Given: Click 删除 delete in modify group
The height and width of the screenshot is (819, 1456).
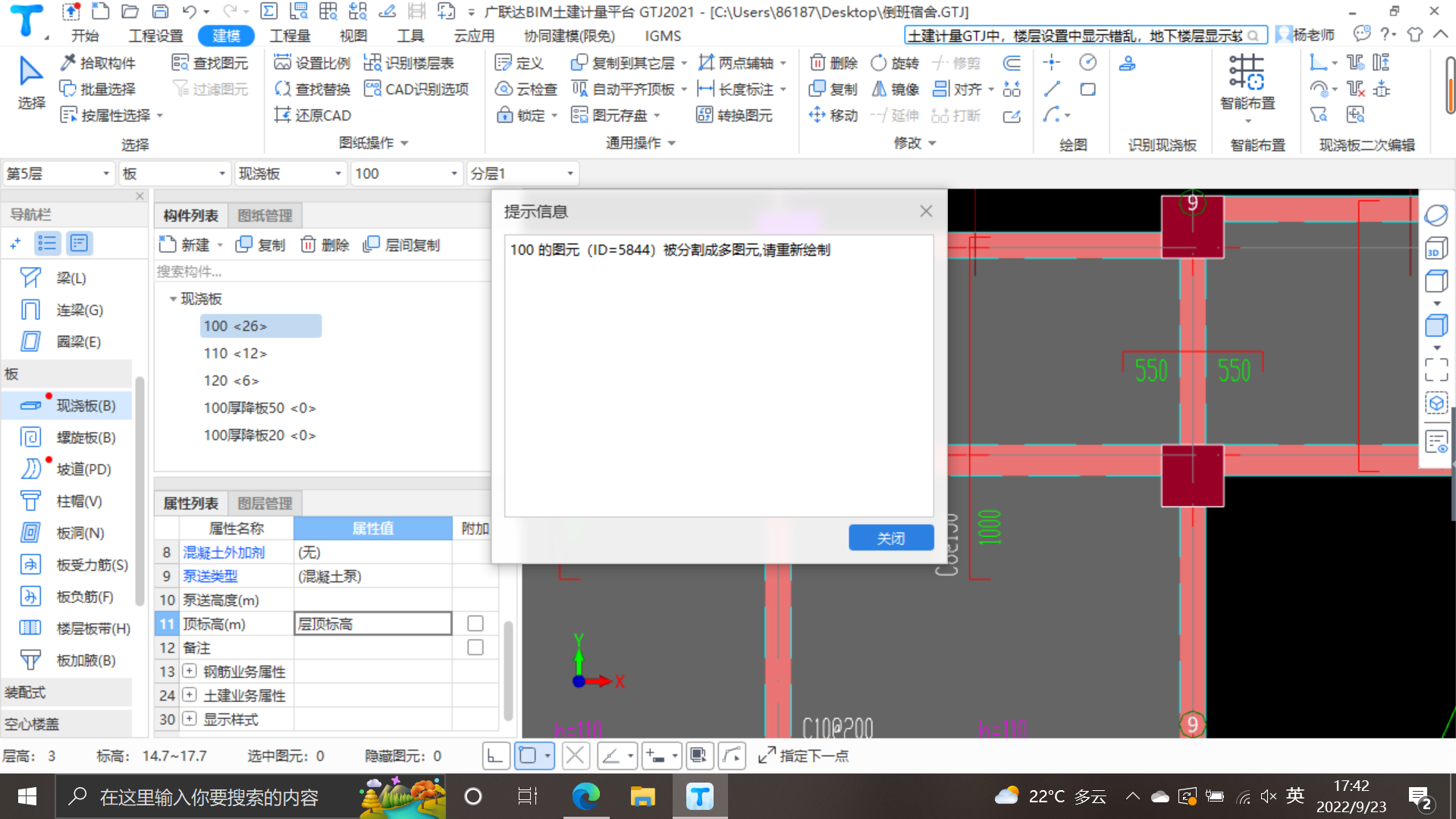Looking at the screenshot, I should tap(833, 63).
